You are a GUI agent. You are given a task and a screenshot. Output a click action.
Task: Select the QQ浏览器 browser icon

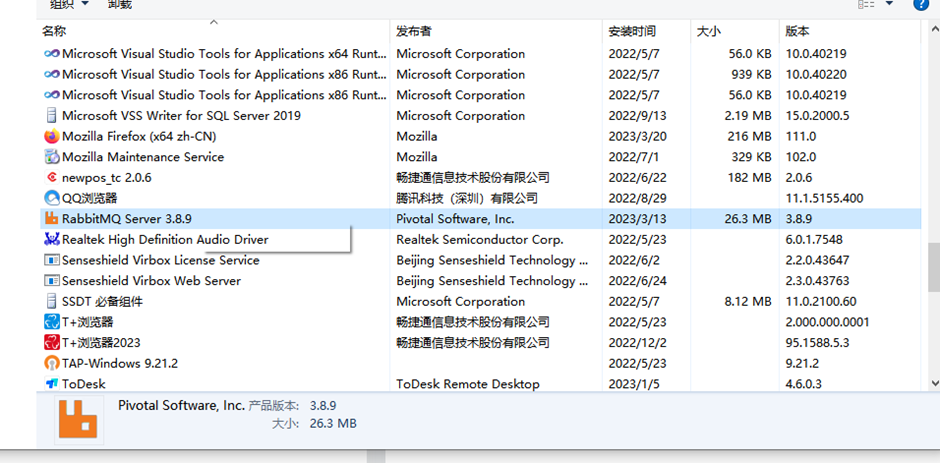(x=52, y=198)
